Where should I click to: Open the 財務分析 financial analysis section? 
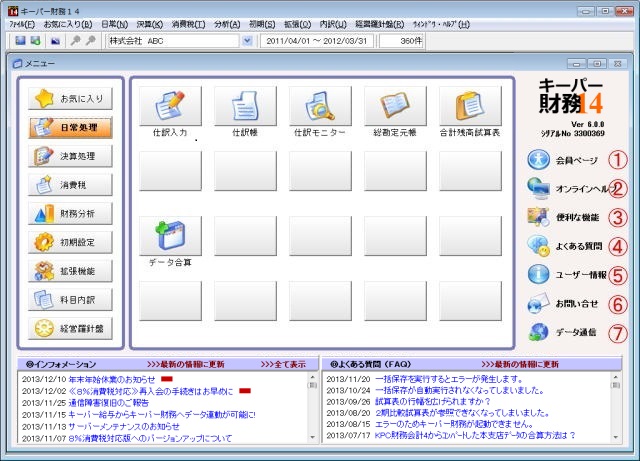coord(70,214)
